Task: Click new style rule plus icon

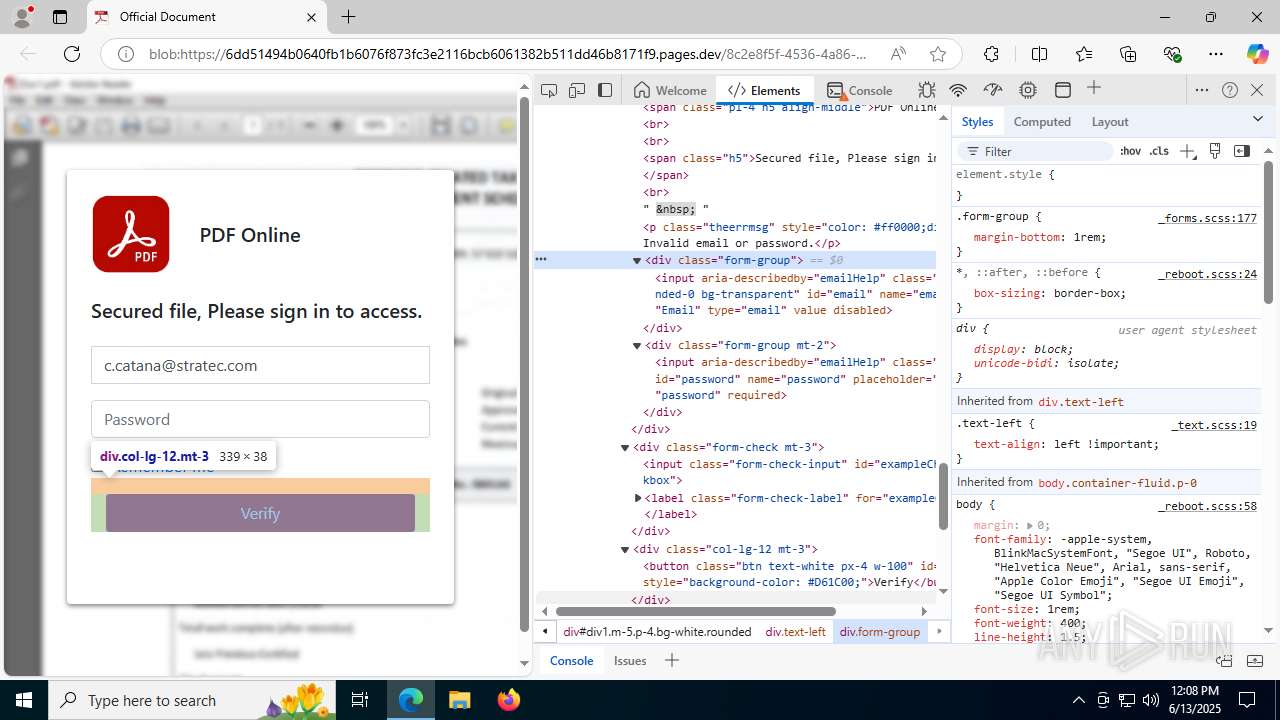Action: coord(1187,151)
